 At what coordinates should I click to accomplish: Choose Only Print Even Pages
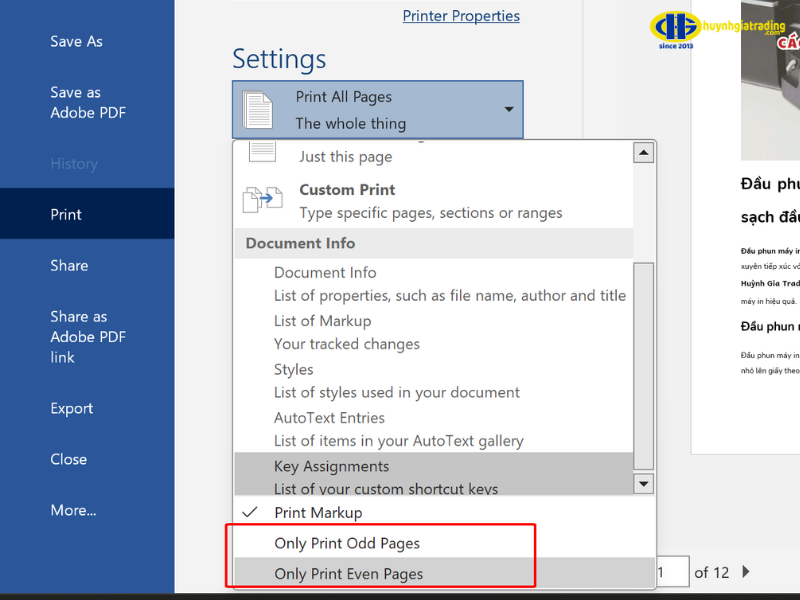(x=348, y=574)
